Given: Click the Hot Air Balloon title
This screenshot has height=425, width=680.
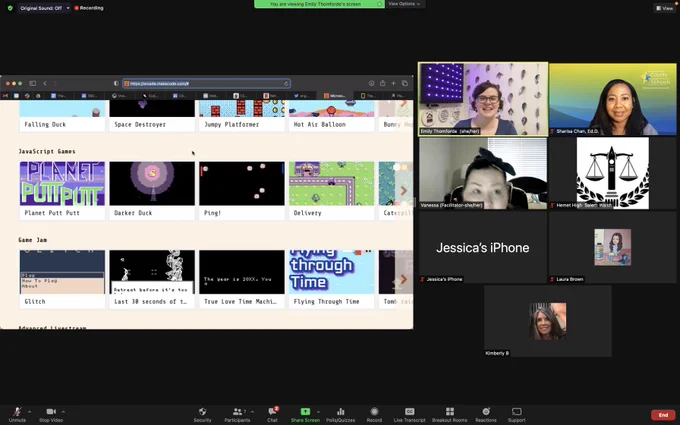Looking at the screenshot, I should tap(320, 124).
